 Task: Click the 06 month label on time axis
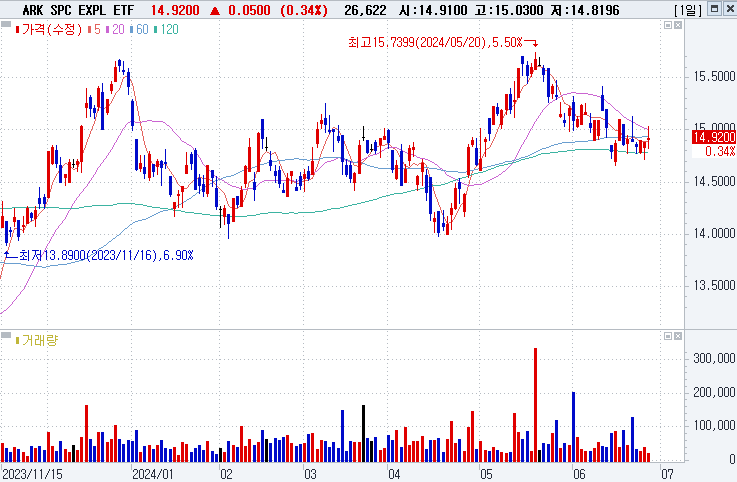(579, 474)
